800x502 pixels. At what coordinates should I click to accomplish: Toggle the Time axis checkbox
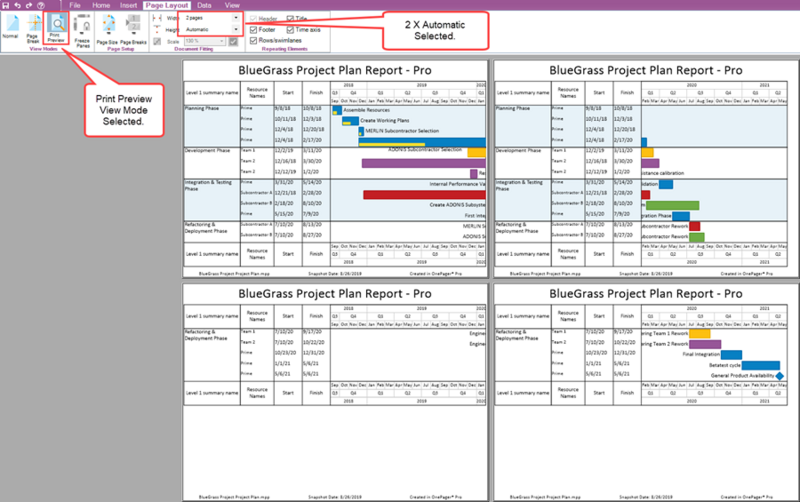290,30
